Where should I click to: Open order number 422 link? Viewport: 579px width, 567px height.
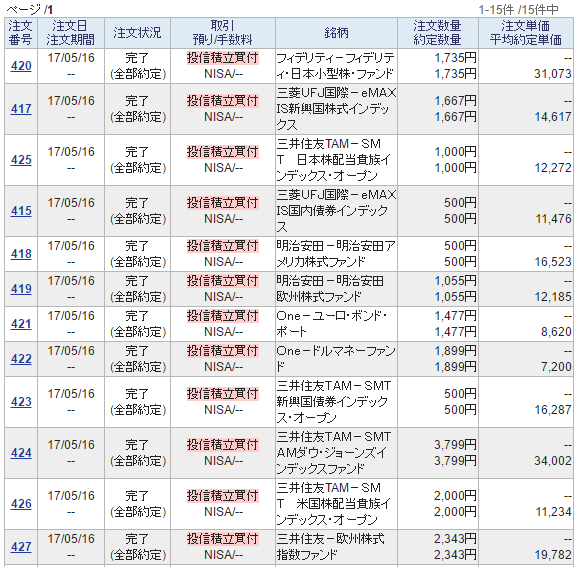pyautogui.click(x=21, y=359)
